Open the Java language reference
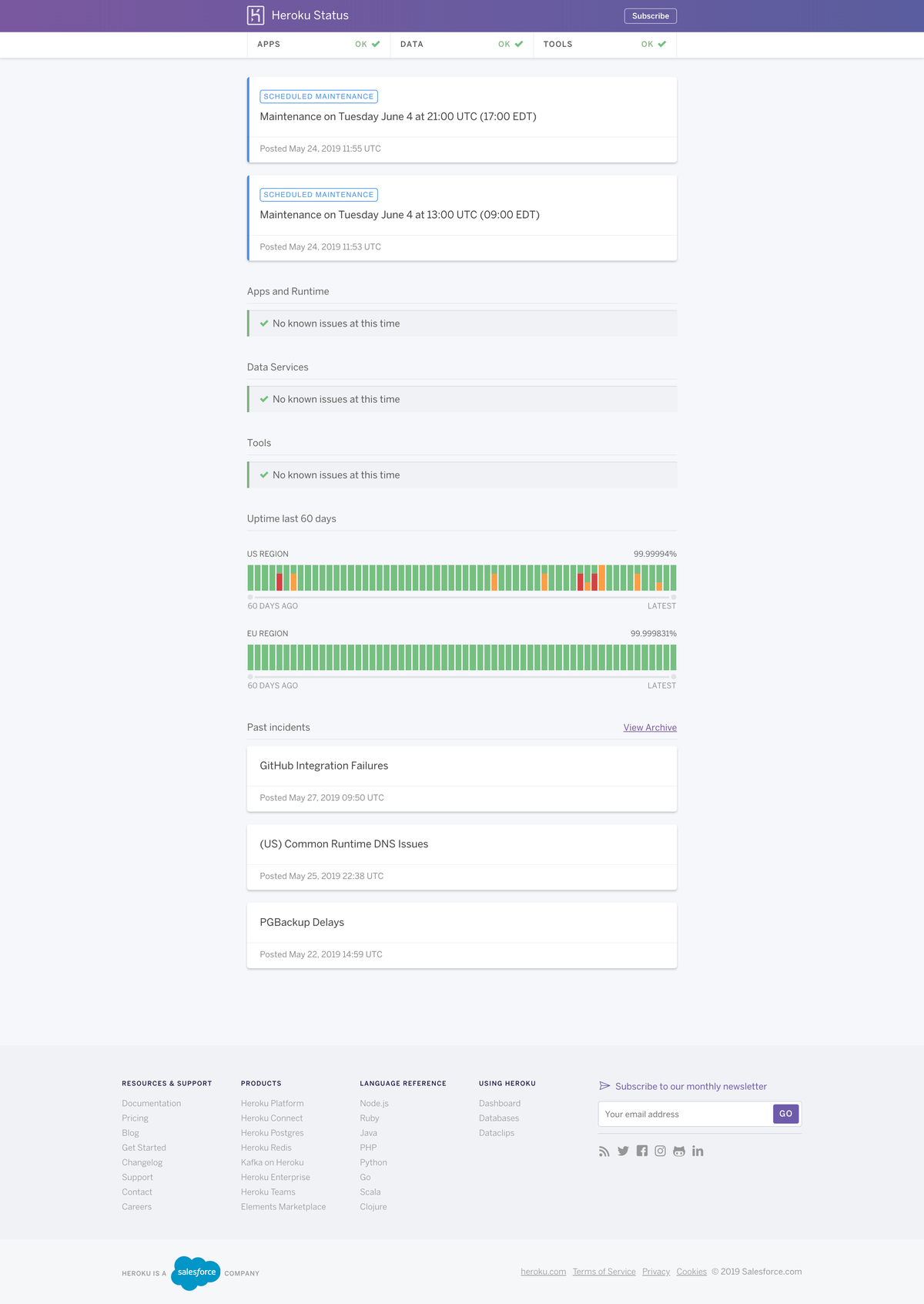This screenshot has height=1304, width=924. pyautogui.click(x=369, y=1133)
